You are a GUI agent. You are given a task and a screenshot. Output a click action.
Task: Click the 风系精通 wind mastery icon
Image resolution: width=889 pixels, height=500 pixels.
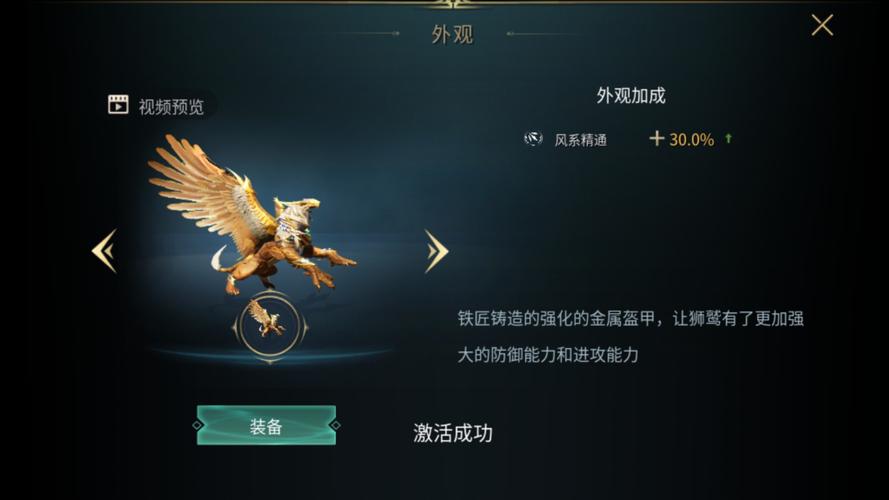[533, 139]
